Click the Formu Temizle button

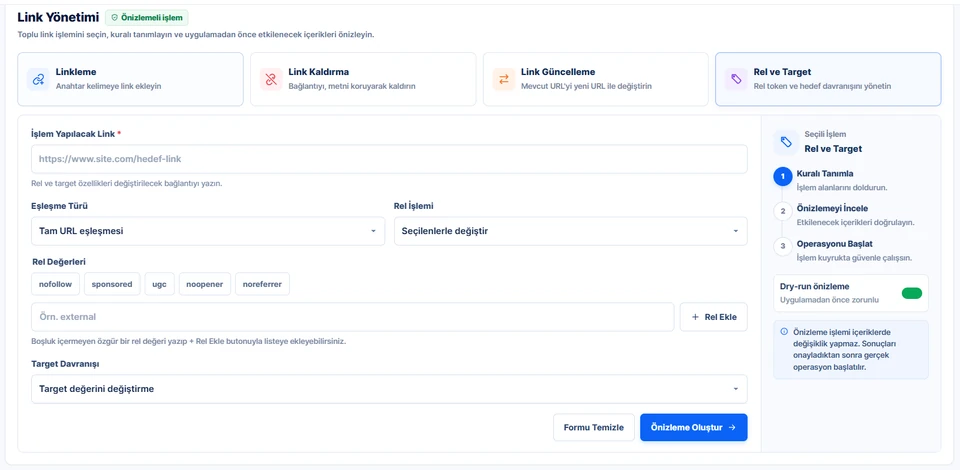tap(594, 427)
